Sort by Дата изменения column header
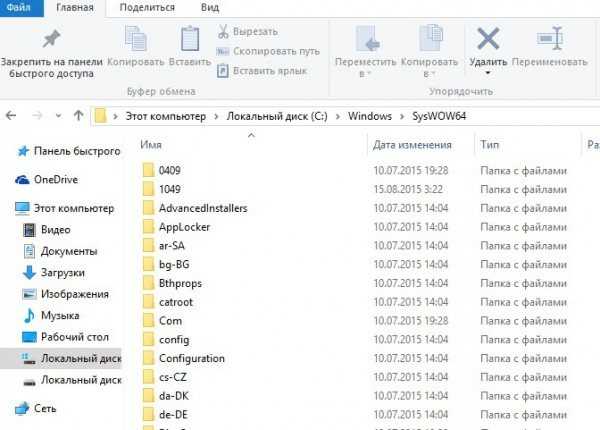The height and width of the screenshot is (430, 600). pyautogui.click(x=412, y=145)
